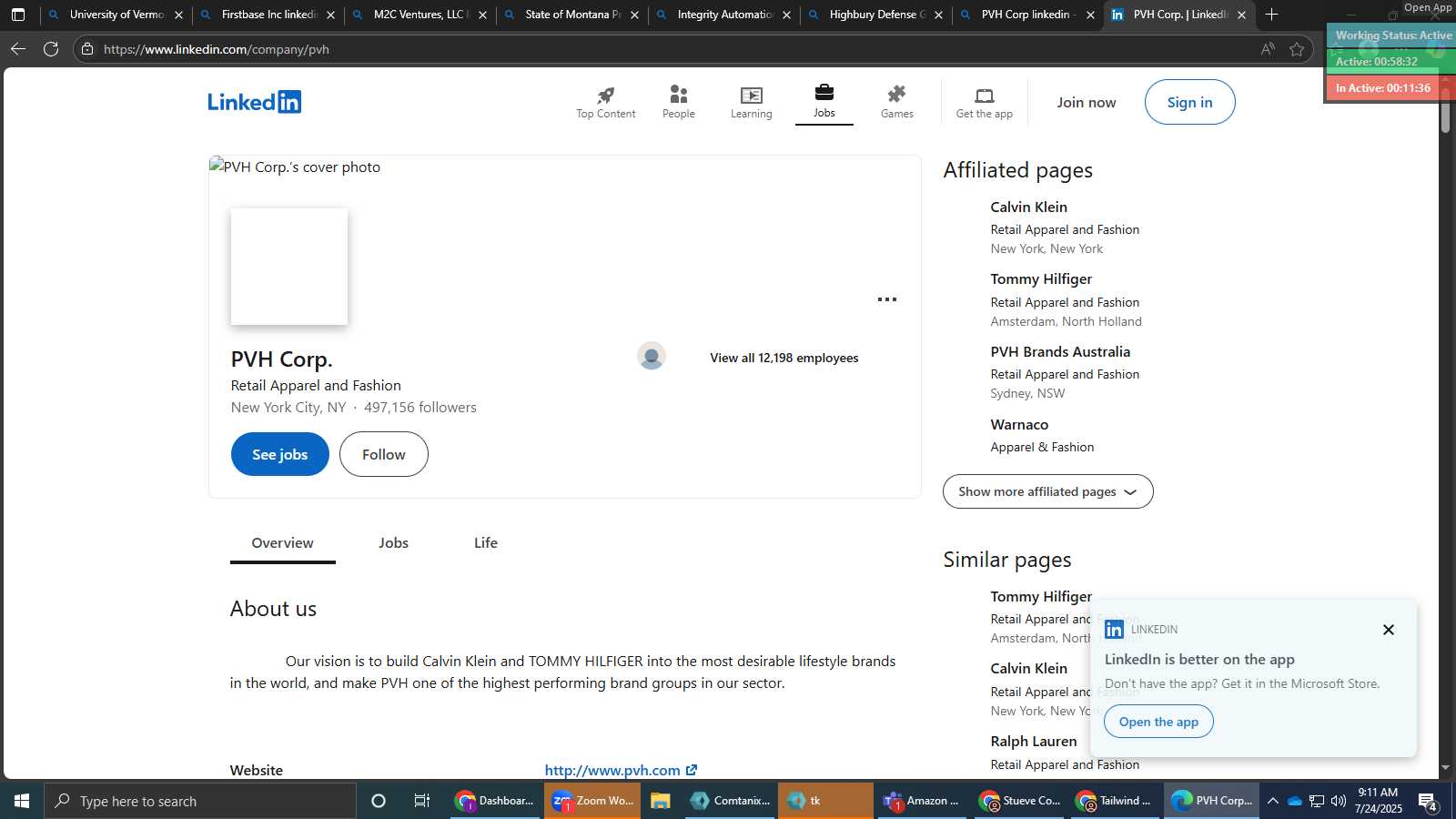
Task: Select the Overview tab
Action: pos(282,543)
